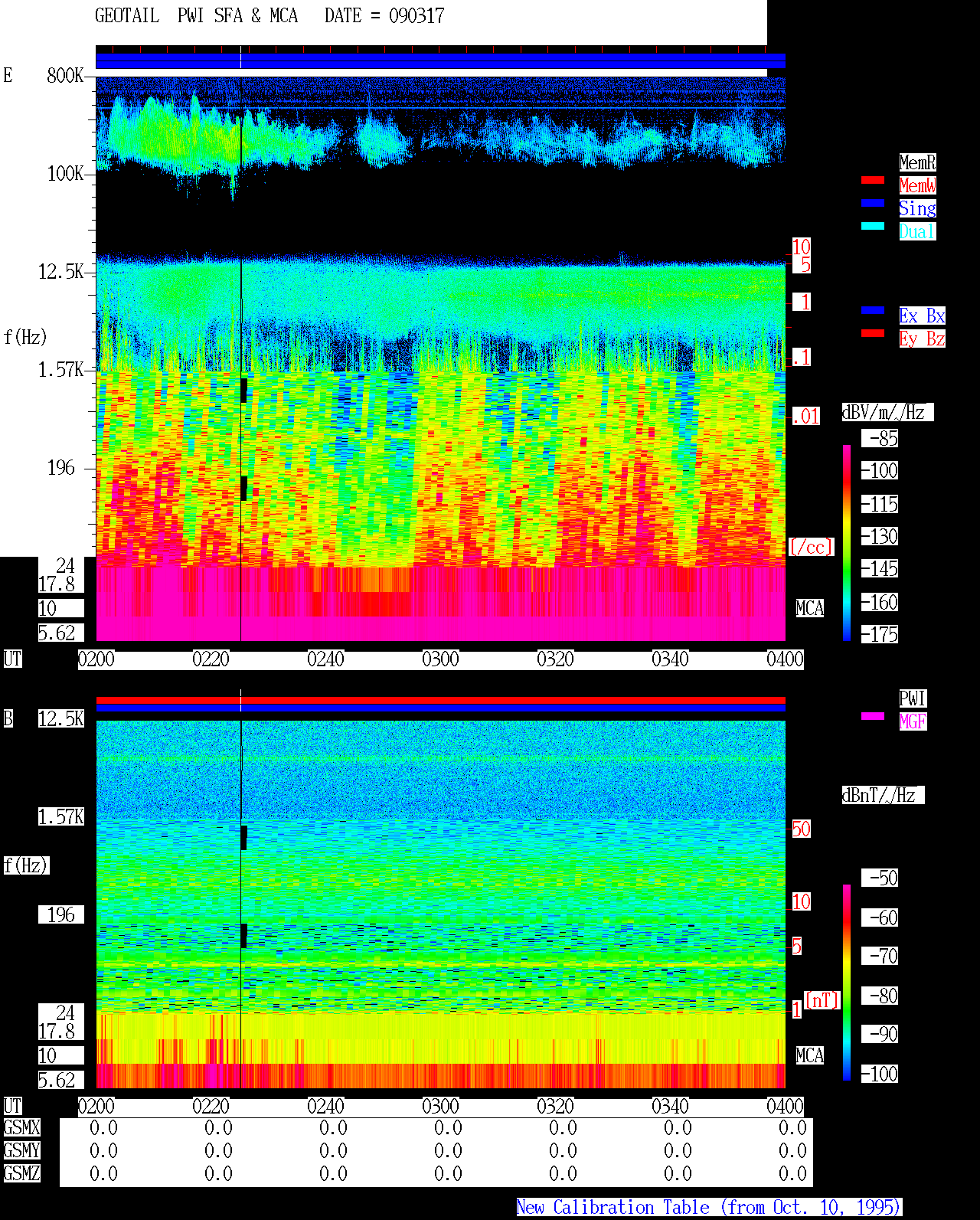Click the GSMZ value under 0400
The height and width of the screenshot is (1220, 980).
pos(792,1173)
